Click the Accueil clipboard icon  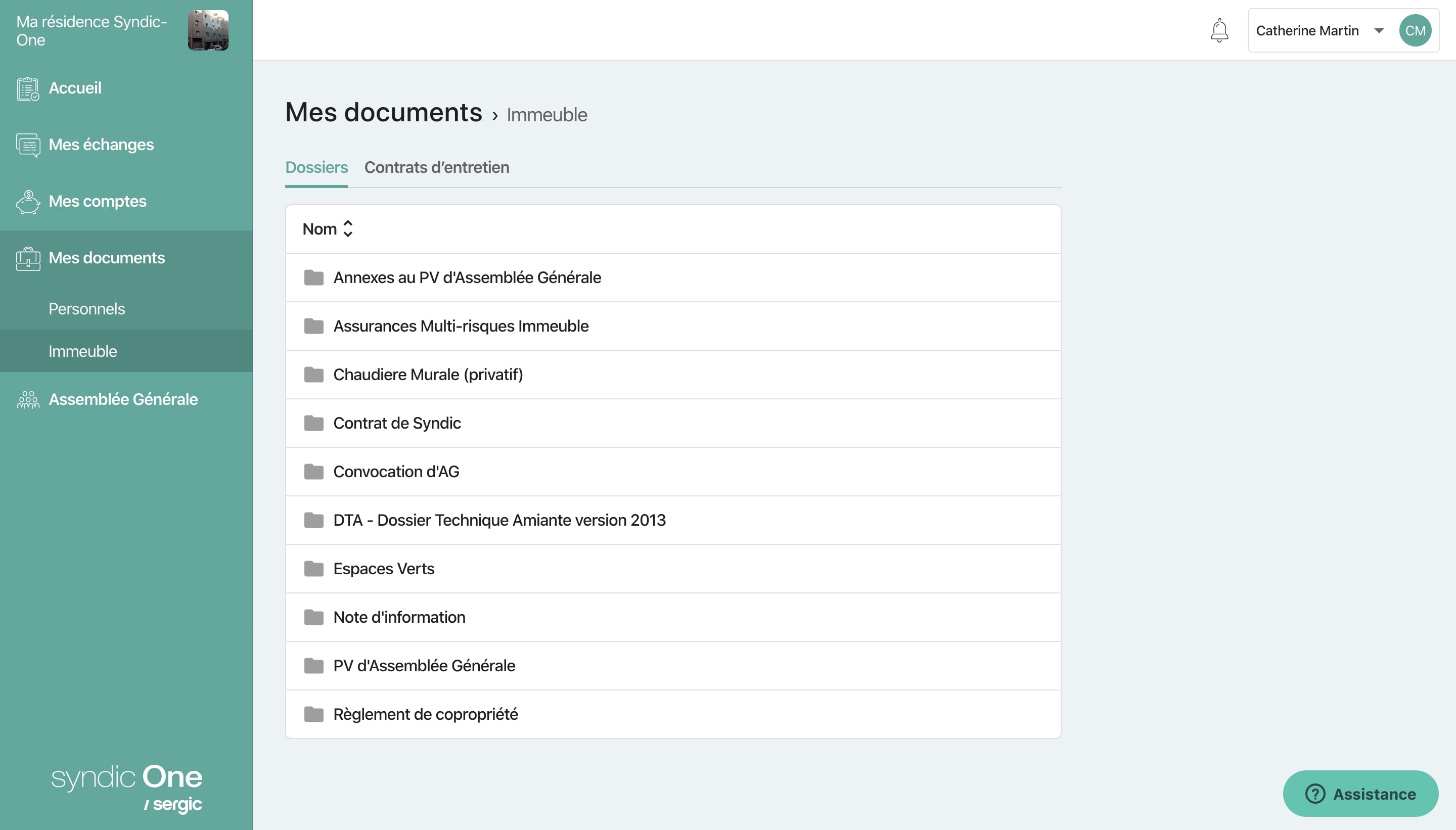click(27, 88)
